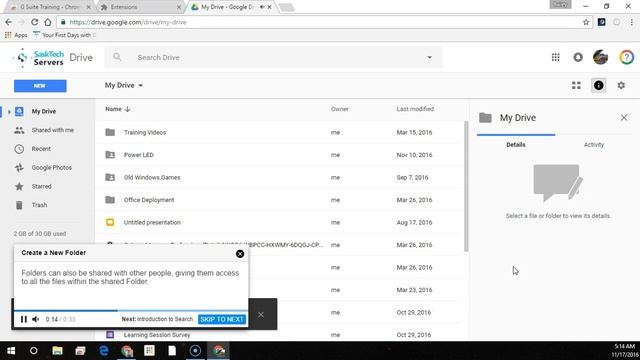Viewport: 640px width, 360px height.
Task: Open File Explorer from taskbar
Action: (57, 351)
